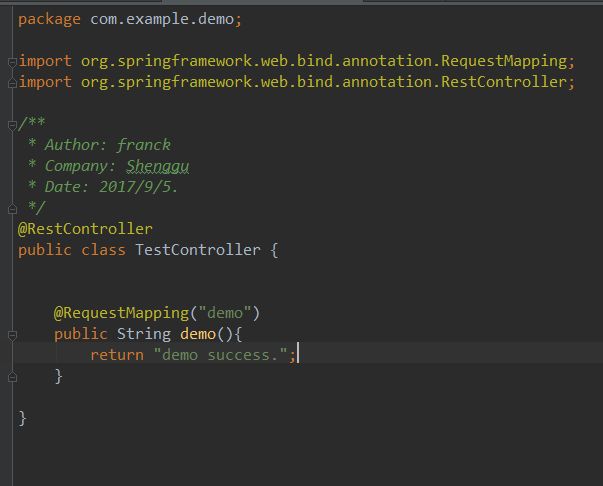Click the underlined word Shenggu
603x486 pixels.
point(158,166)
